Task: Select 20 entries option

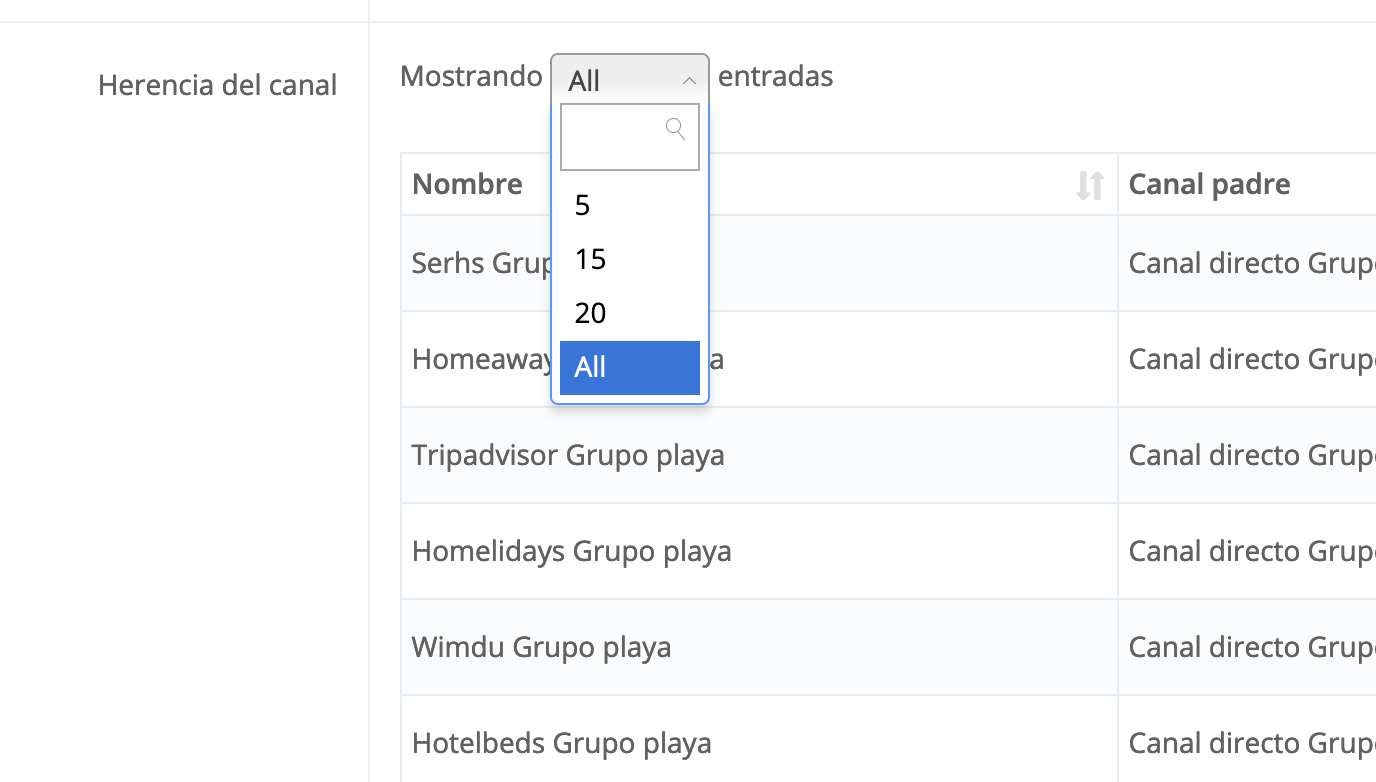Action: (x=630, y=314)
